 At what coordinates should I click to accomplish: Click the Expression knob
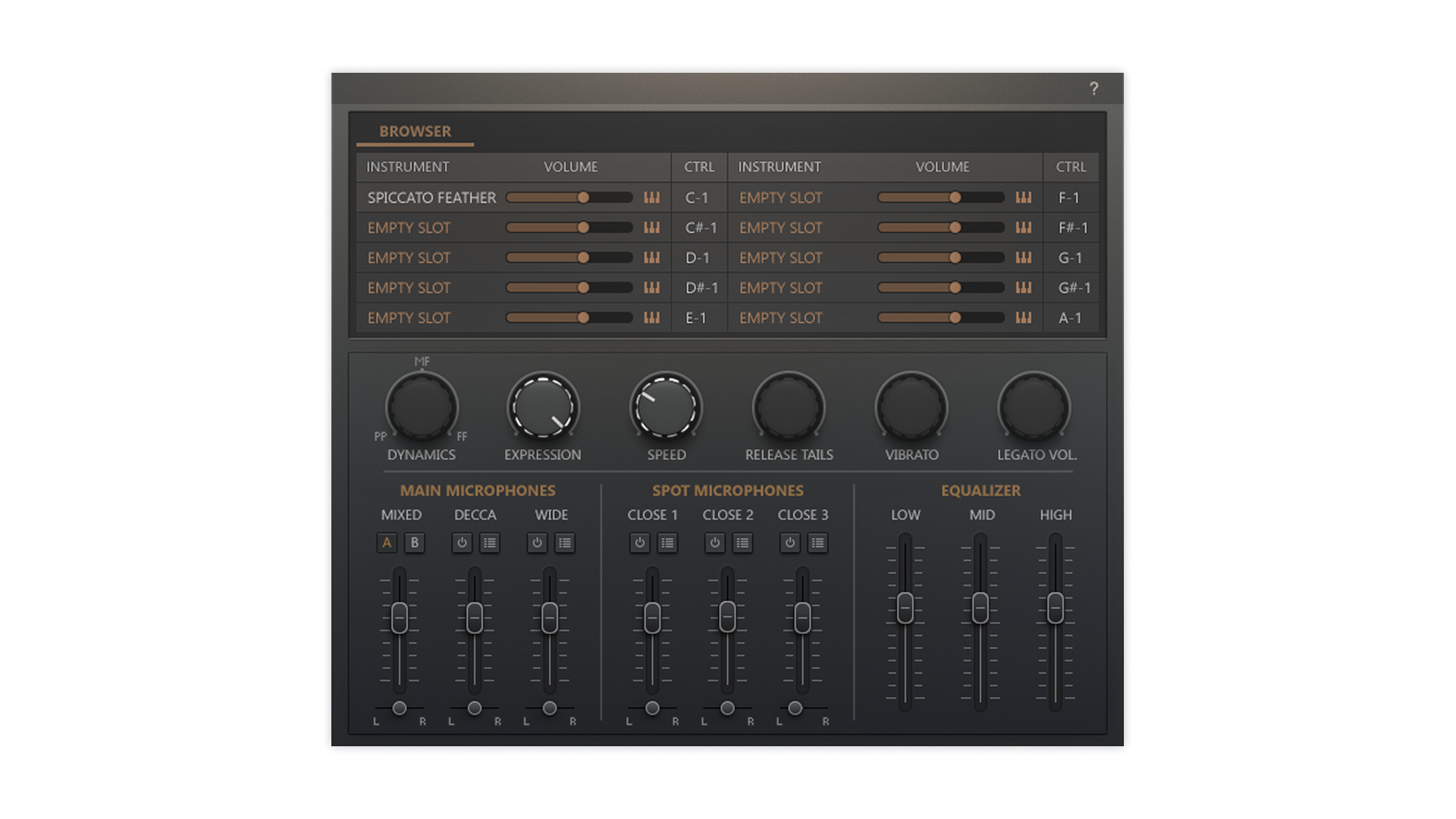[543, 408]
